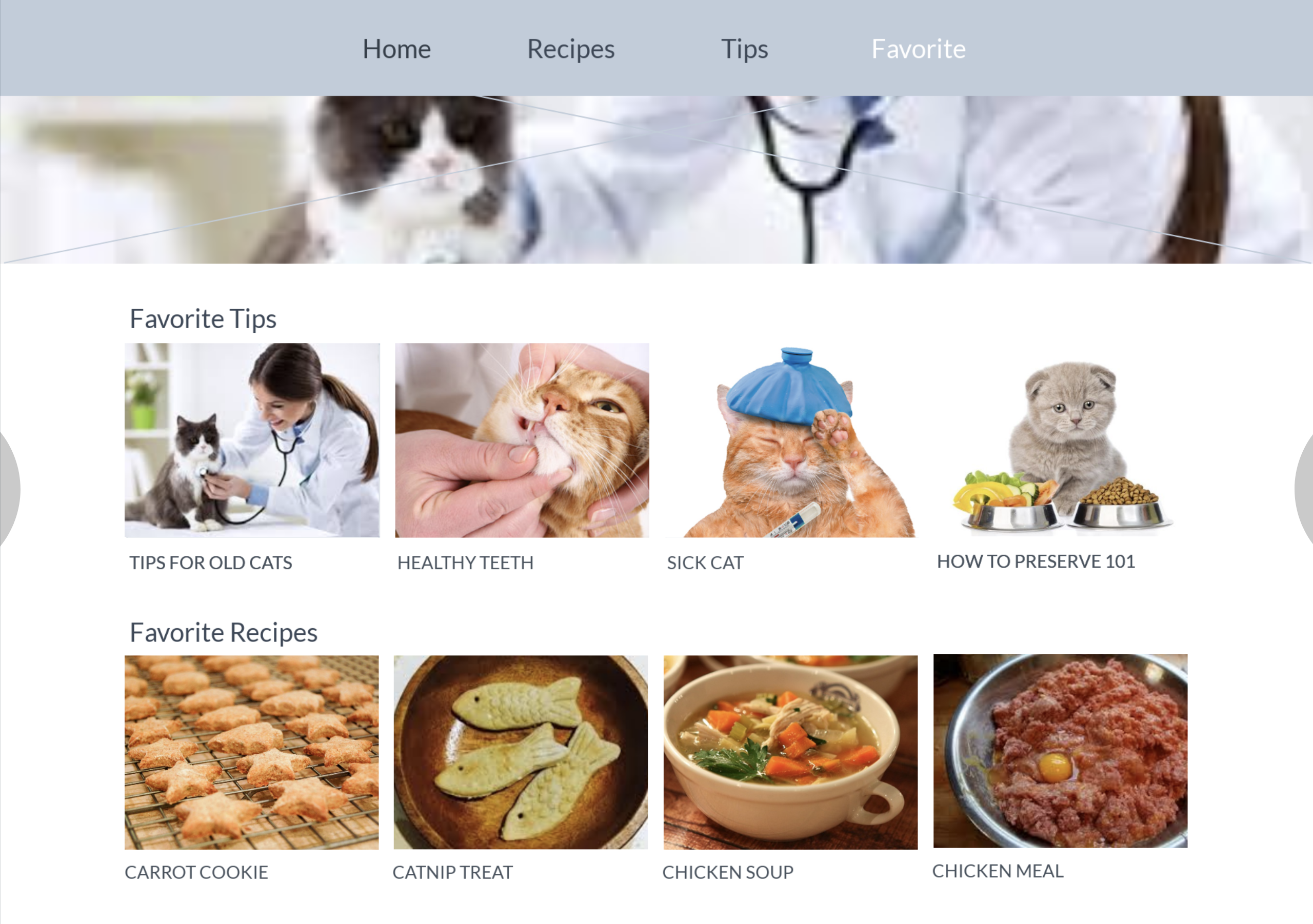Open the SICK CAT tip link
This screenshot has width=1313, height=924.
click(706, 563)
